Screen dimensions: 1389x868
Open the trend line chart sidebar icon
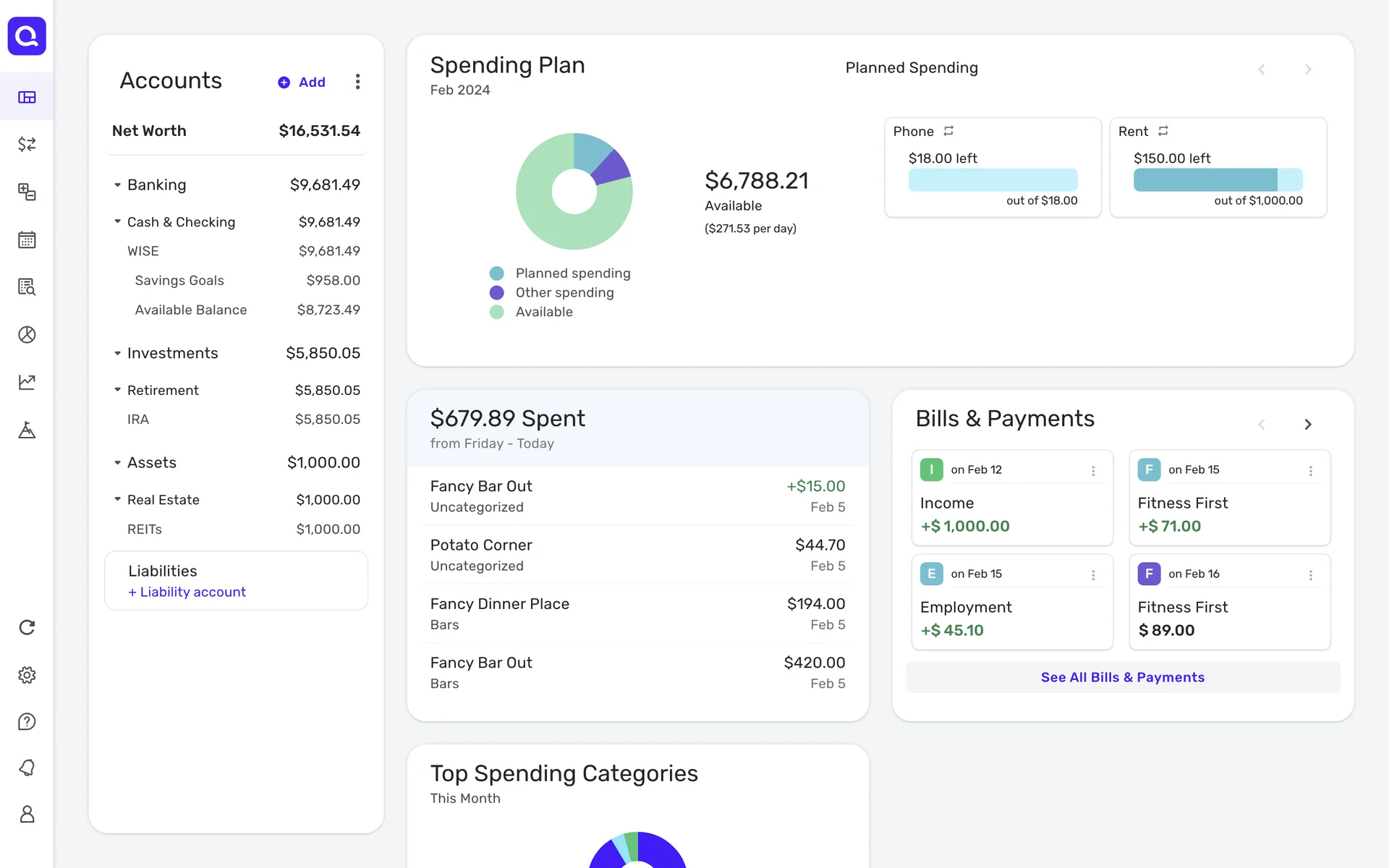pyautogui.click(x=27, y=382)
